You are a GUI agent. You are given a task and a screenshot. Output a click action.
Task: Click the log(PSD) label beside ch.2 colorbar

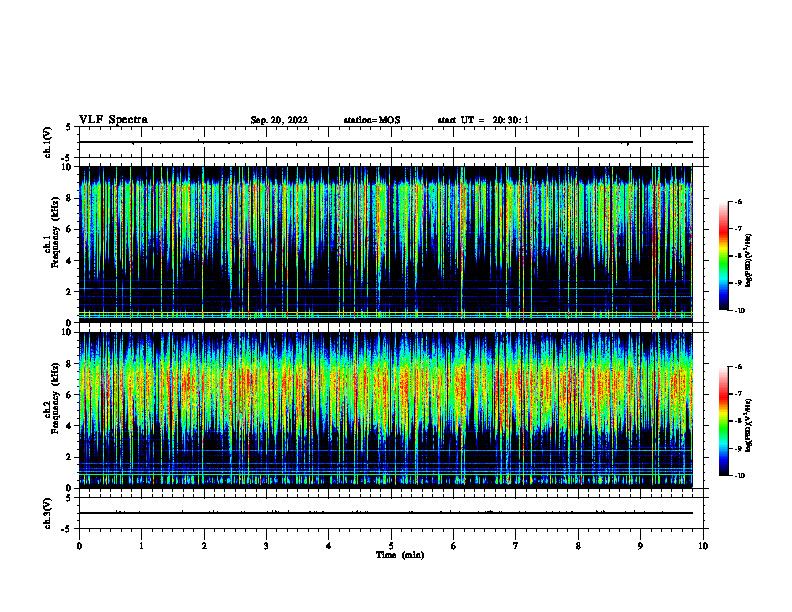[x=748, y=426]
